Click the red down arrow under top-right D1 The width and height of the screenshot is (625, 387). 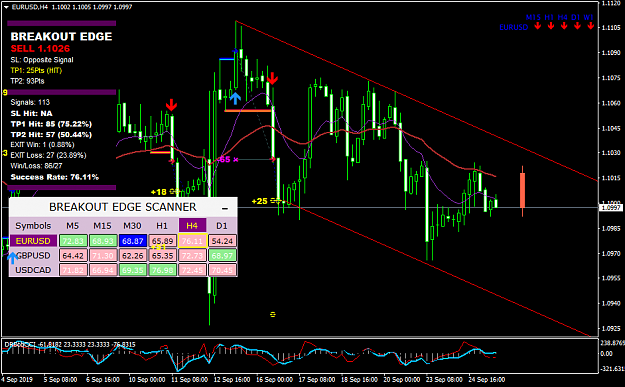(x=577, y=26)
